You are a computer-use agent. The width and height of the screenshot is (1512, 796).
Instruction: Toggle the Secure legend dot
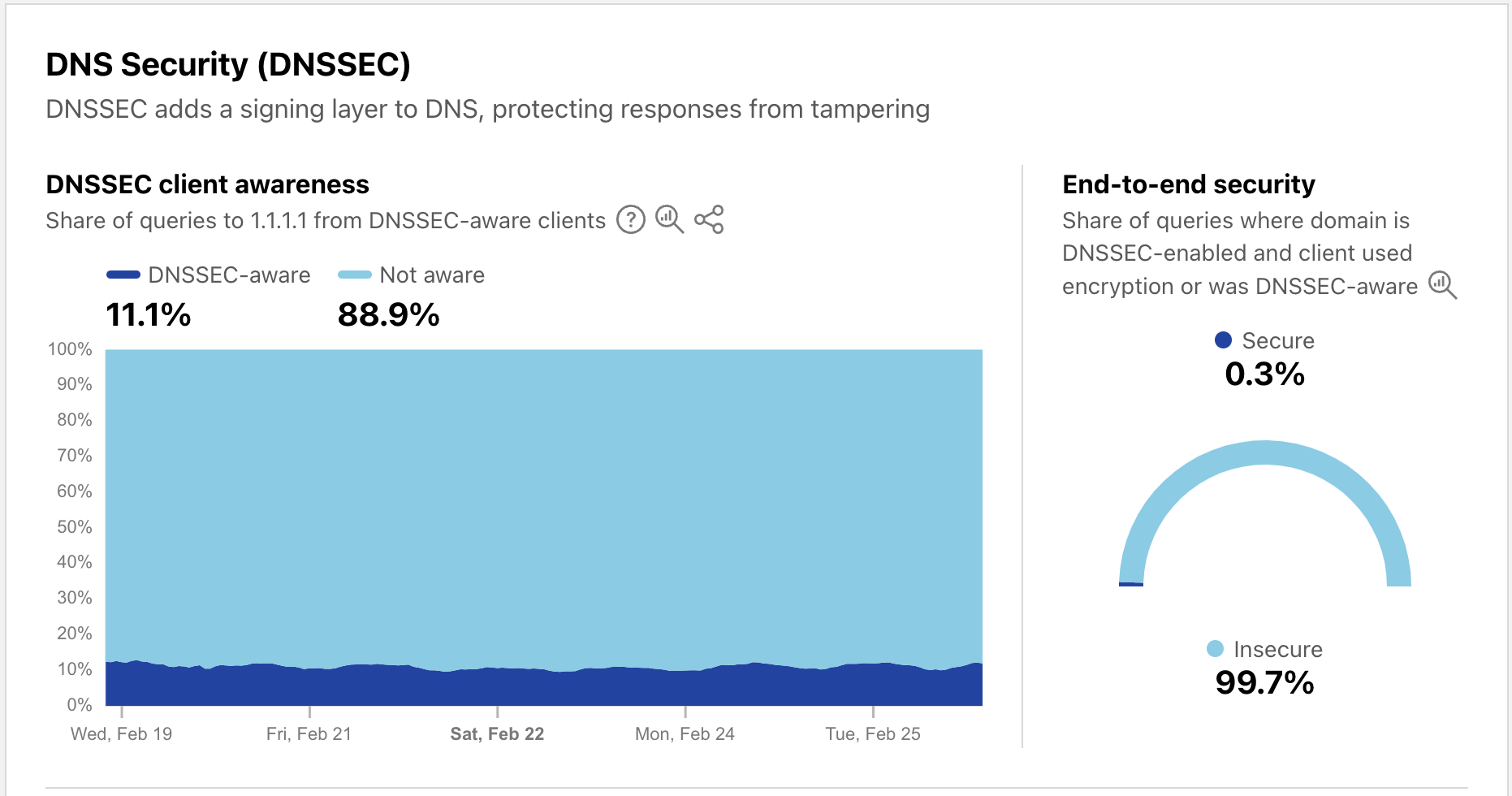(1223, 340)
